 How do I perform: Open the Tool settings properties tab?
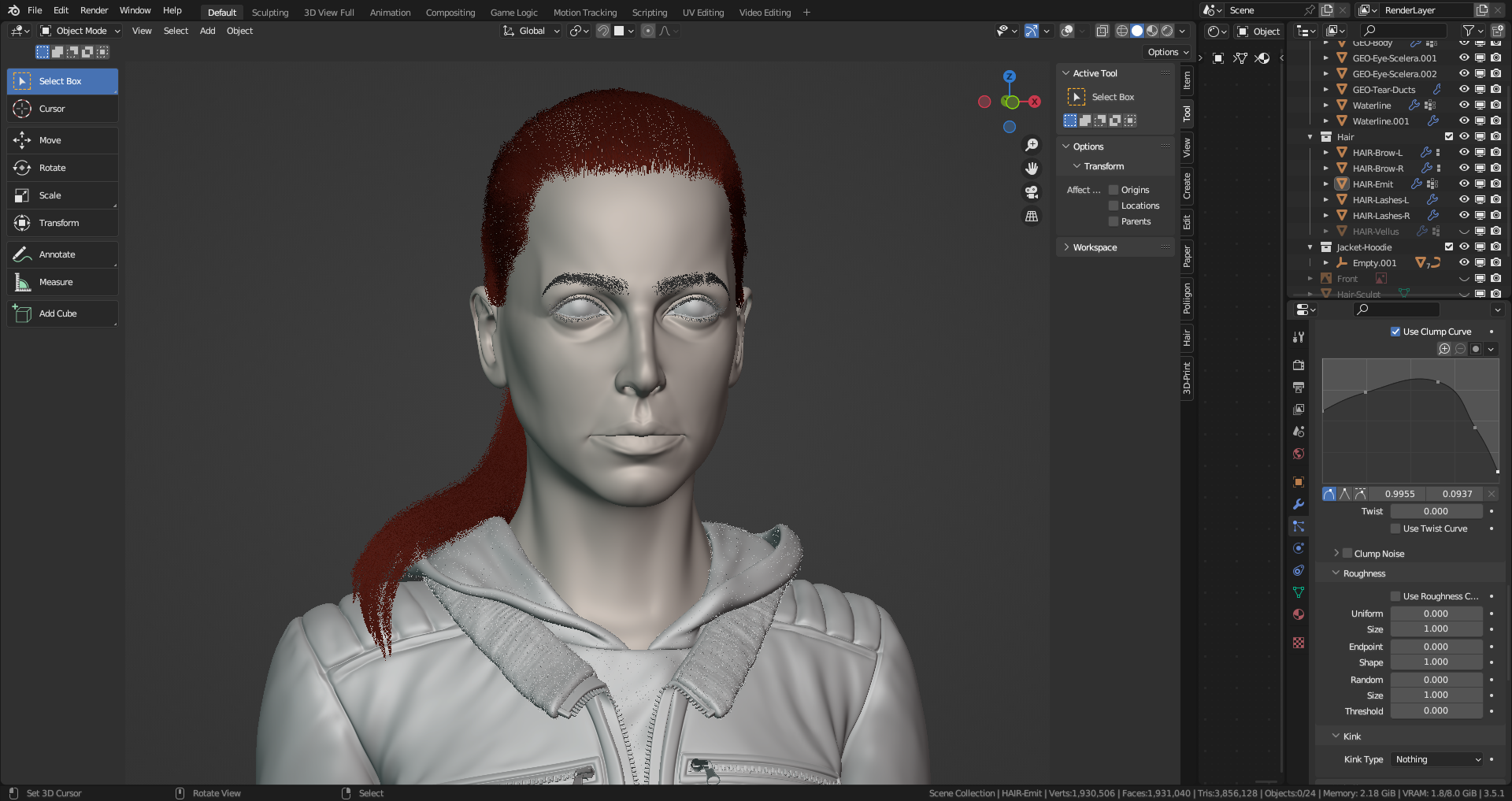point(1299,337)
